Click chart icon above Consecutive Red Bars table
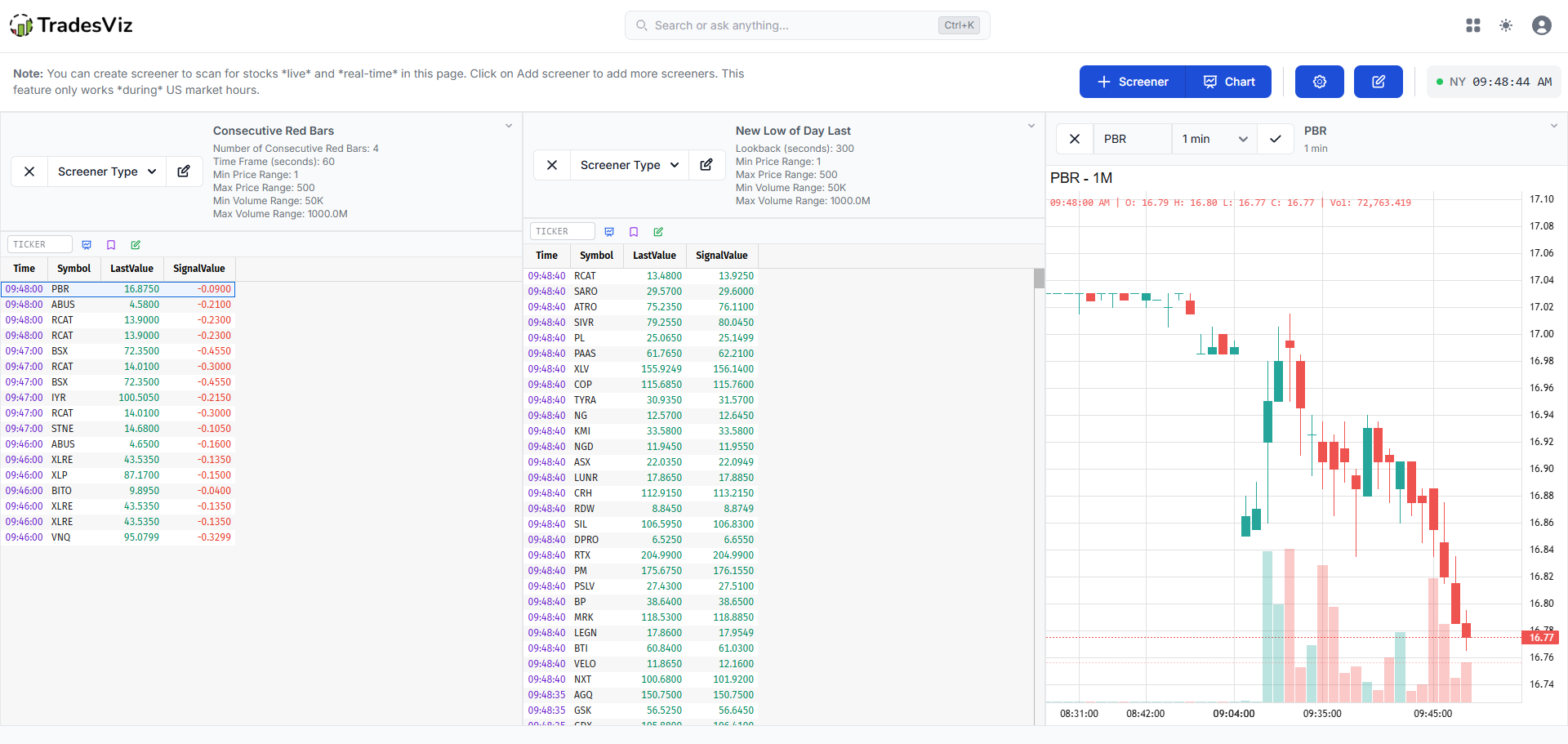Screen dimensions: 1568x744 87,245
